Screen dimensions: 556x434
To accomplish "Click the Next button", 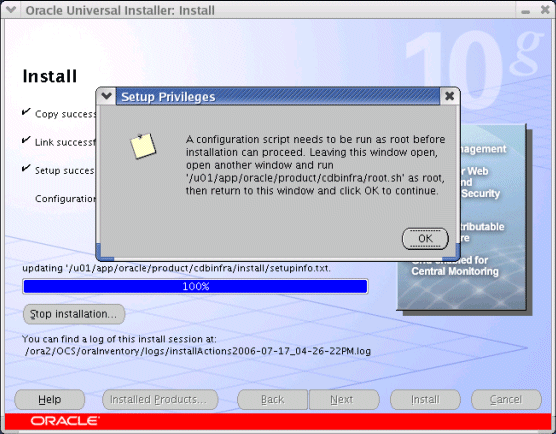I will pyautogui.click(x=344, y=400).
